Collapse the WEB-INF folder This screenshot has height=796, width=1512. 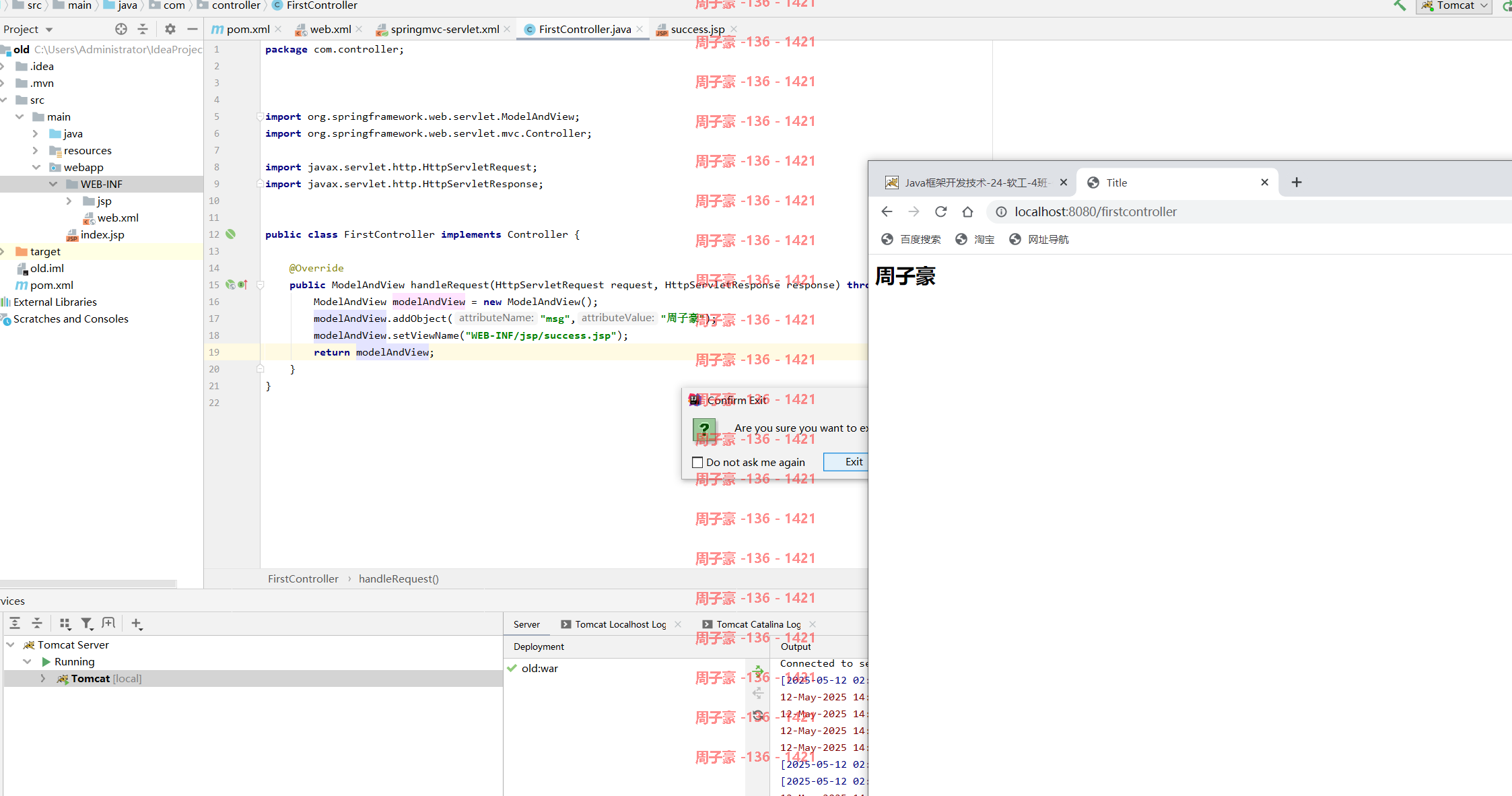click(x=53, y=184)
